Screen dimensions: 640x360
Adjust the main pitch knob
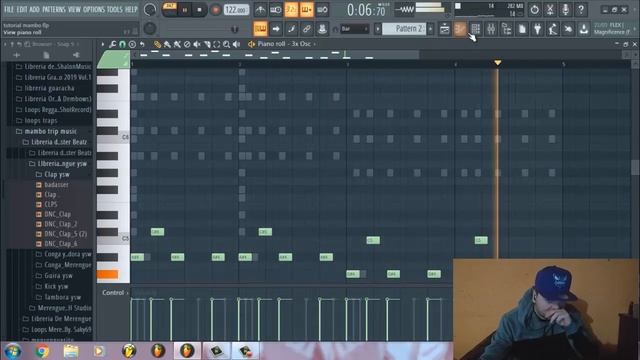click(x=150, y=28)
